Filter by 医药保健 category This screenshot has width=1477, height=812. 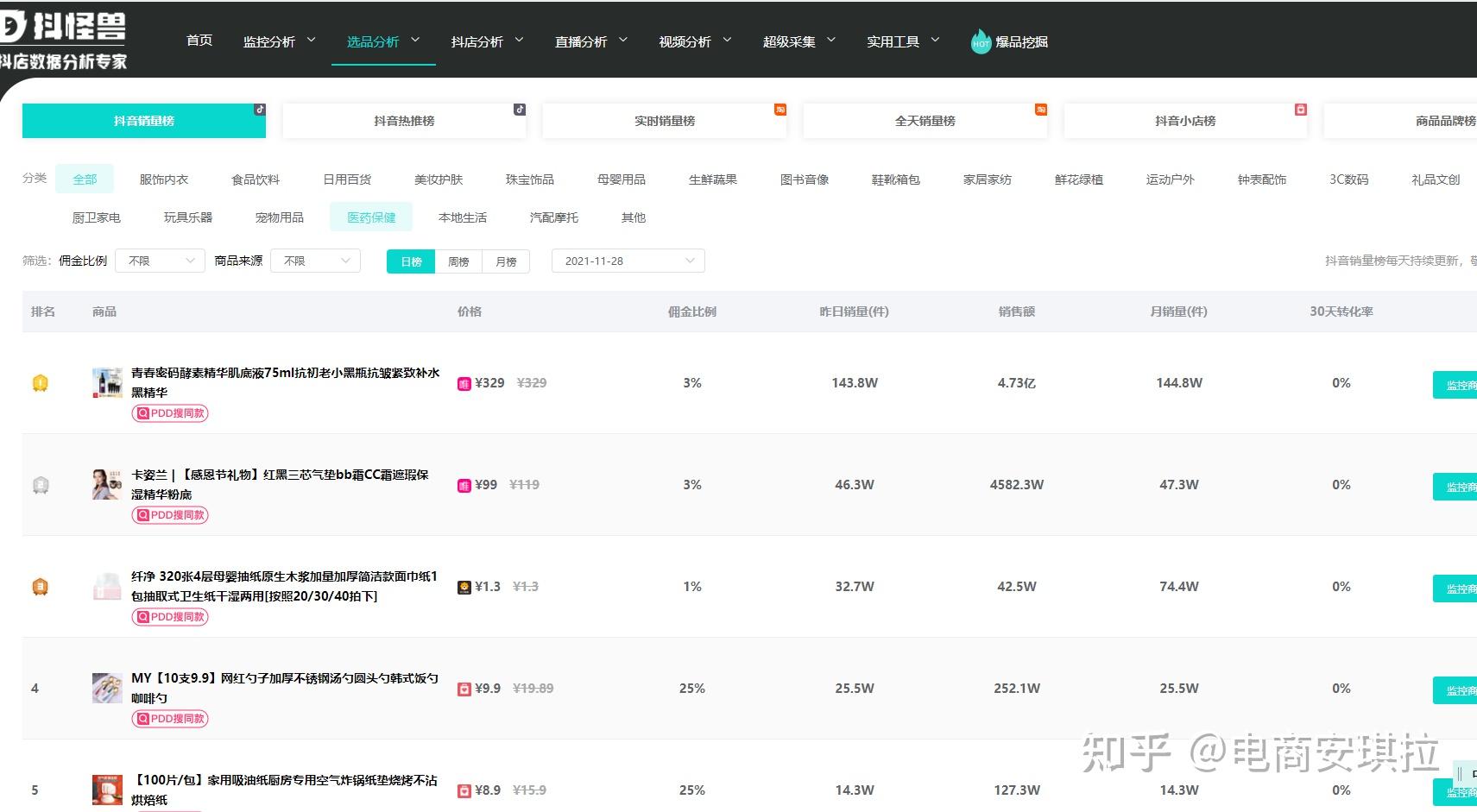[x=371, y=217]
